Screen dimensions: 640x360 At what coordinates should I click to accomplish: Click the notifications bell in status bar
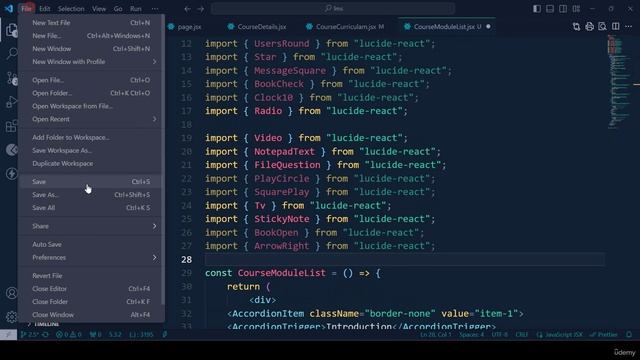(629, 335)
